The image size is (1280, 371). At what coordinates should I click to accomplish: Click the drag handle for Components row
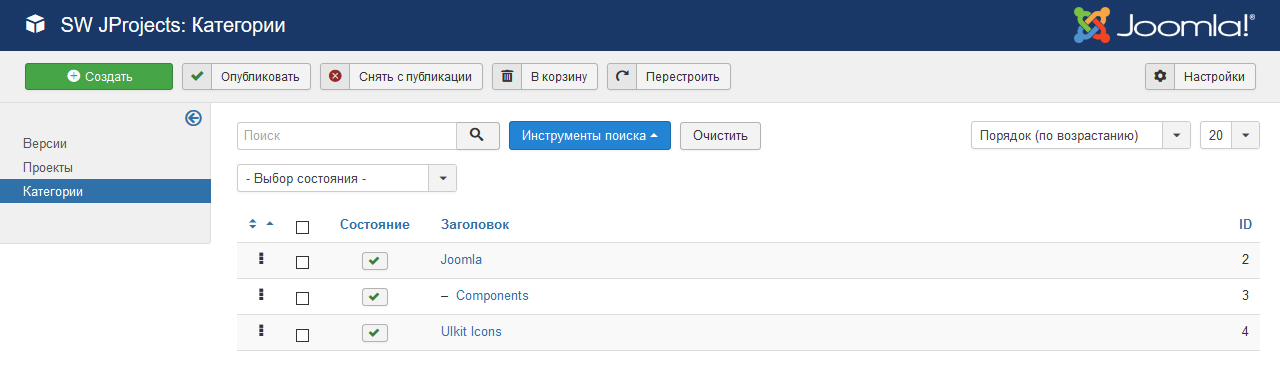tap(261, 295)
